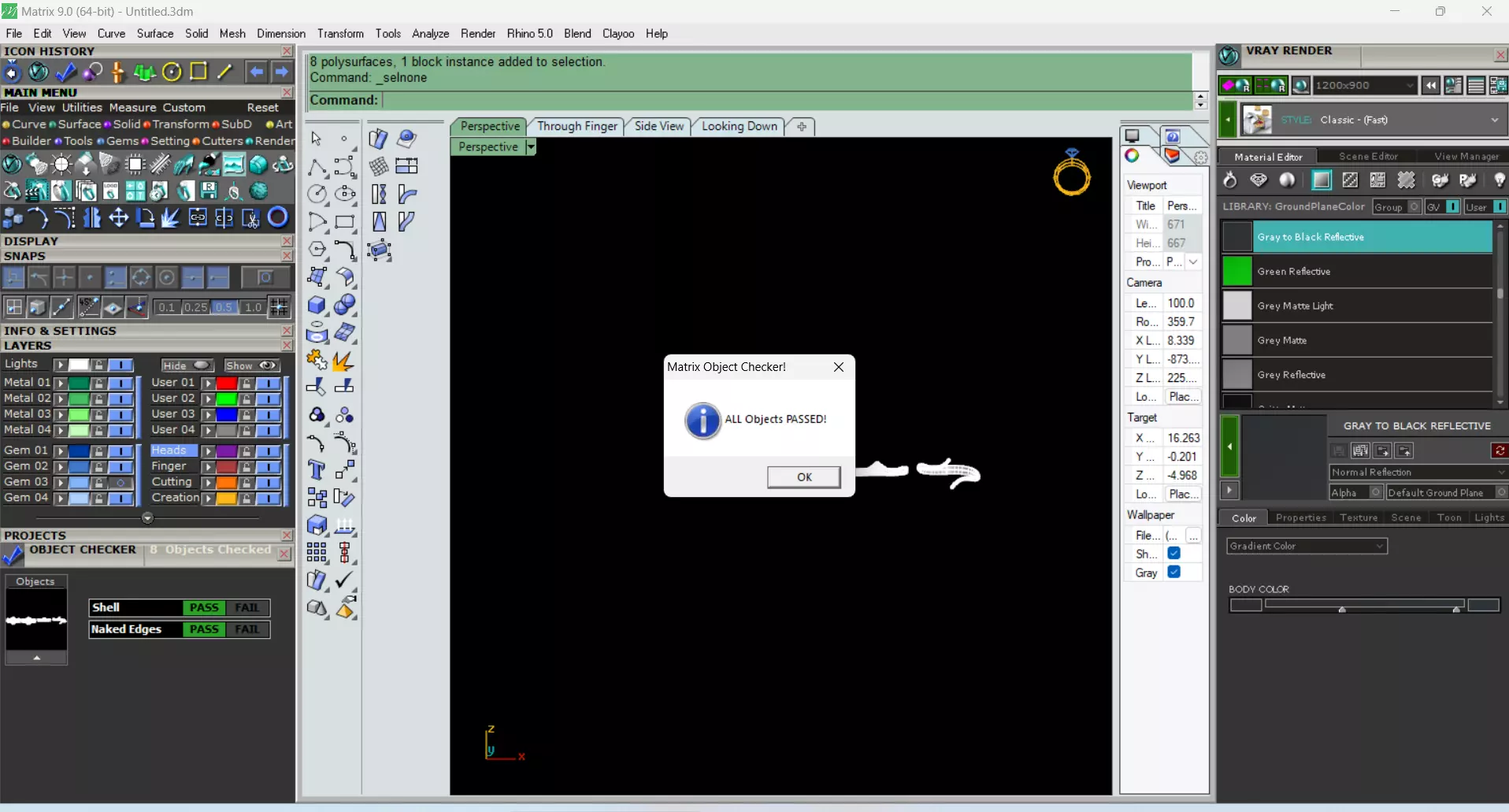Click the Gems category in Main Menu
Screen dimensions: 1509x812
coord(122,142)
